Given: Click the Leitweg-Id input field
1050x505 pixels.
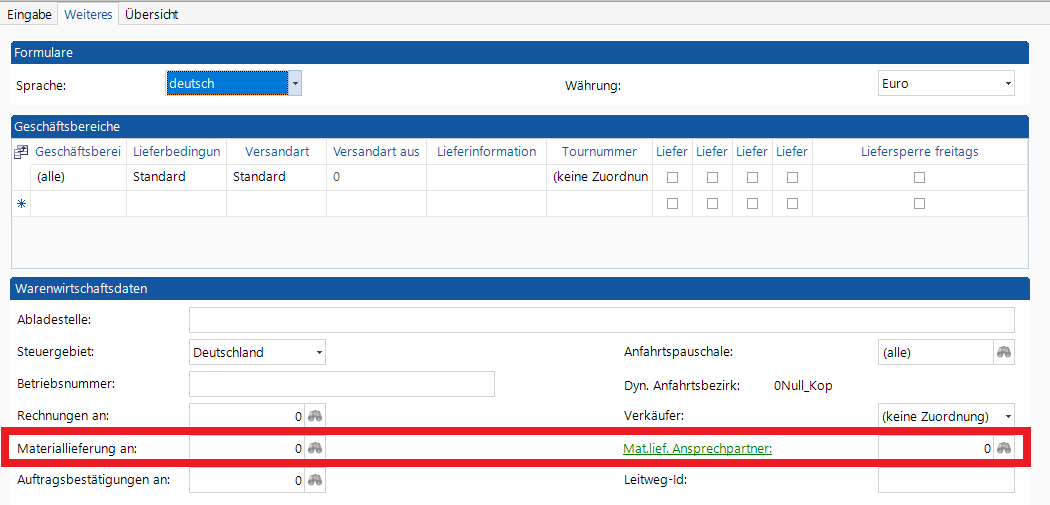Looking at the screenshot, I should 945,481.
